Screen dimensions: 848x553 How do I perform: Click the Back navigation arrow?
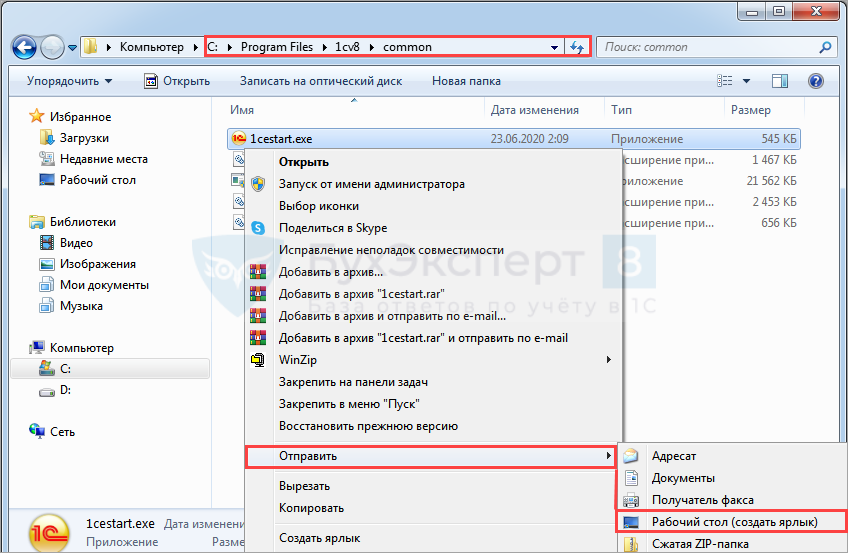[24, 48]
